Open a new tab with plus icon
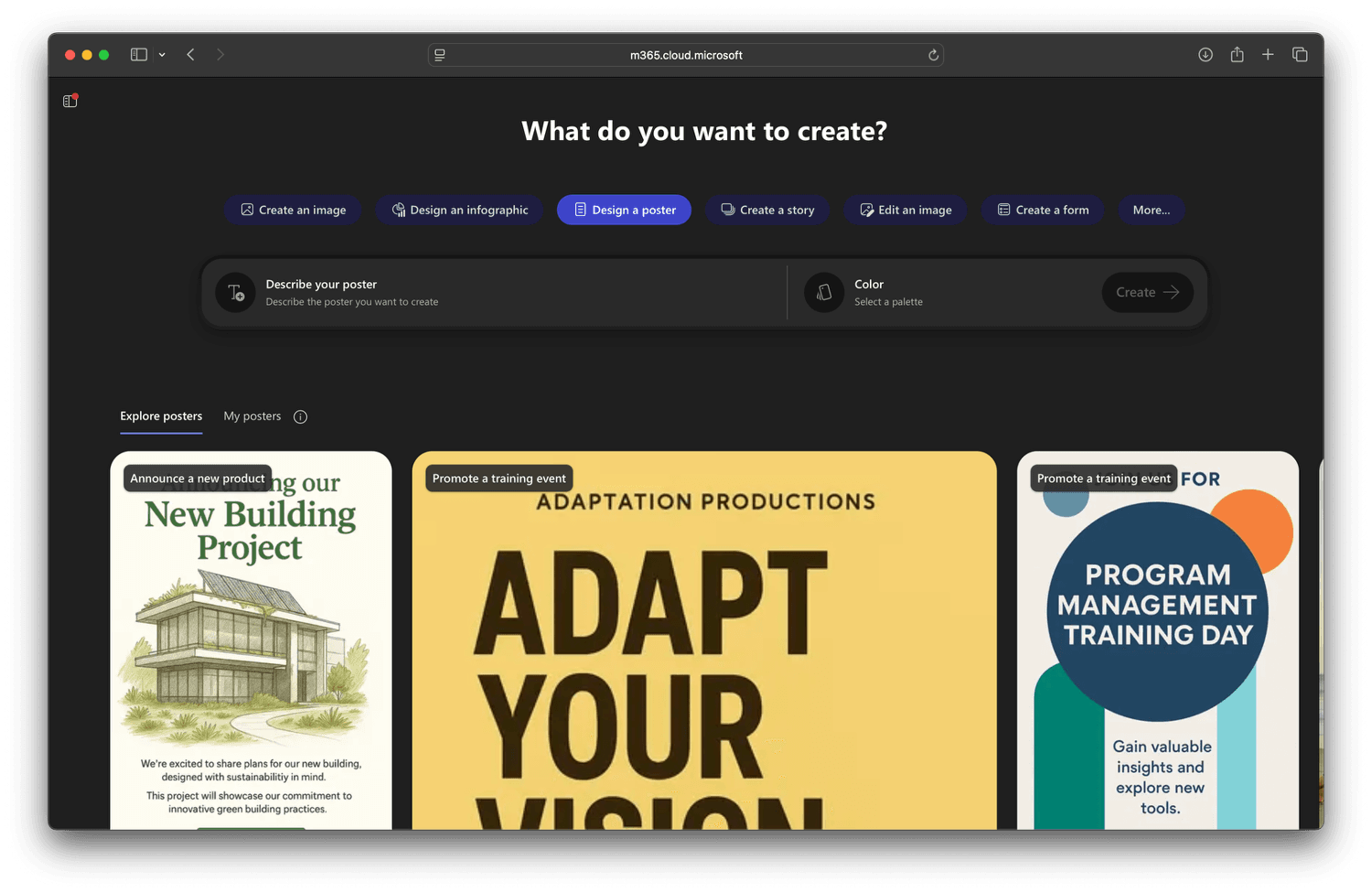 1268,55
